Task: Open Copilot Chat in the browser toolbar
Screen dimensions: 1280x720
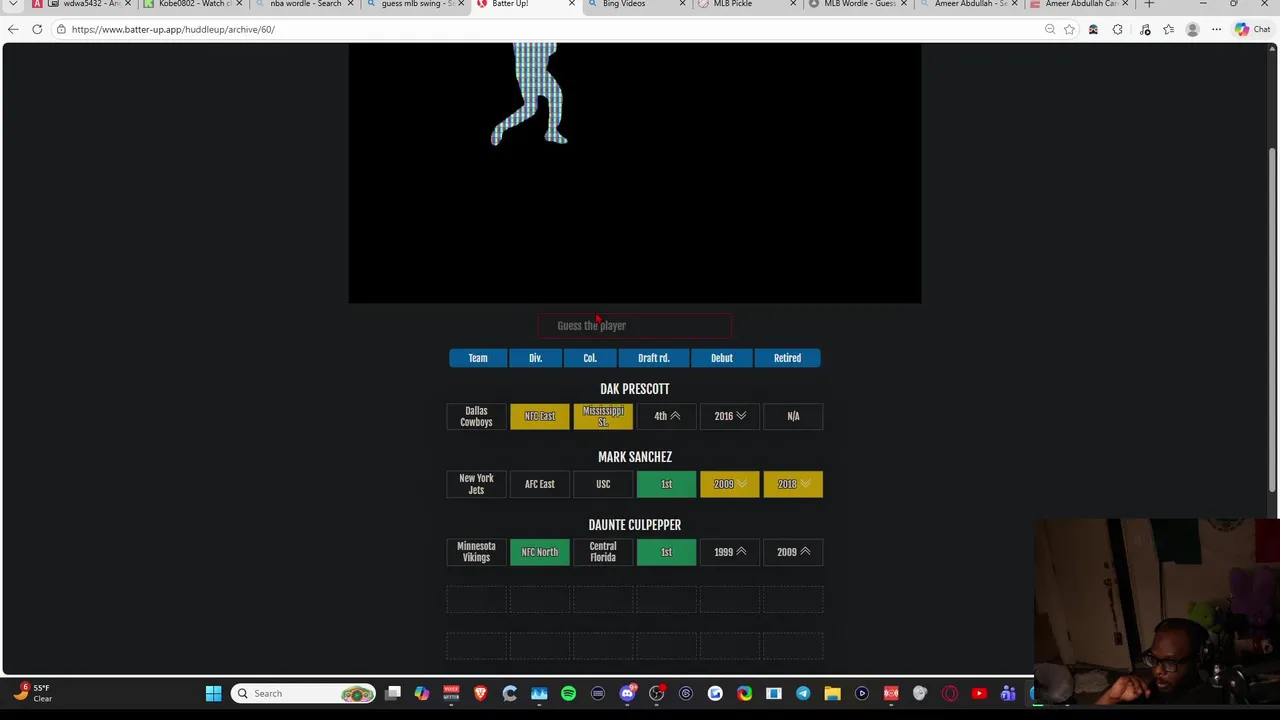Action: click(x=1252, y=29)
